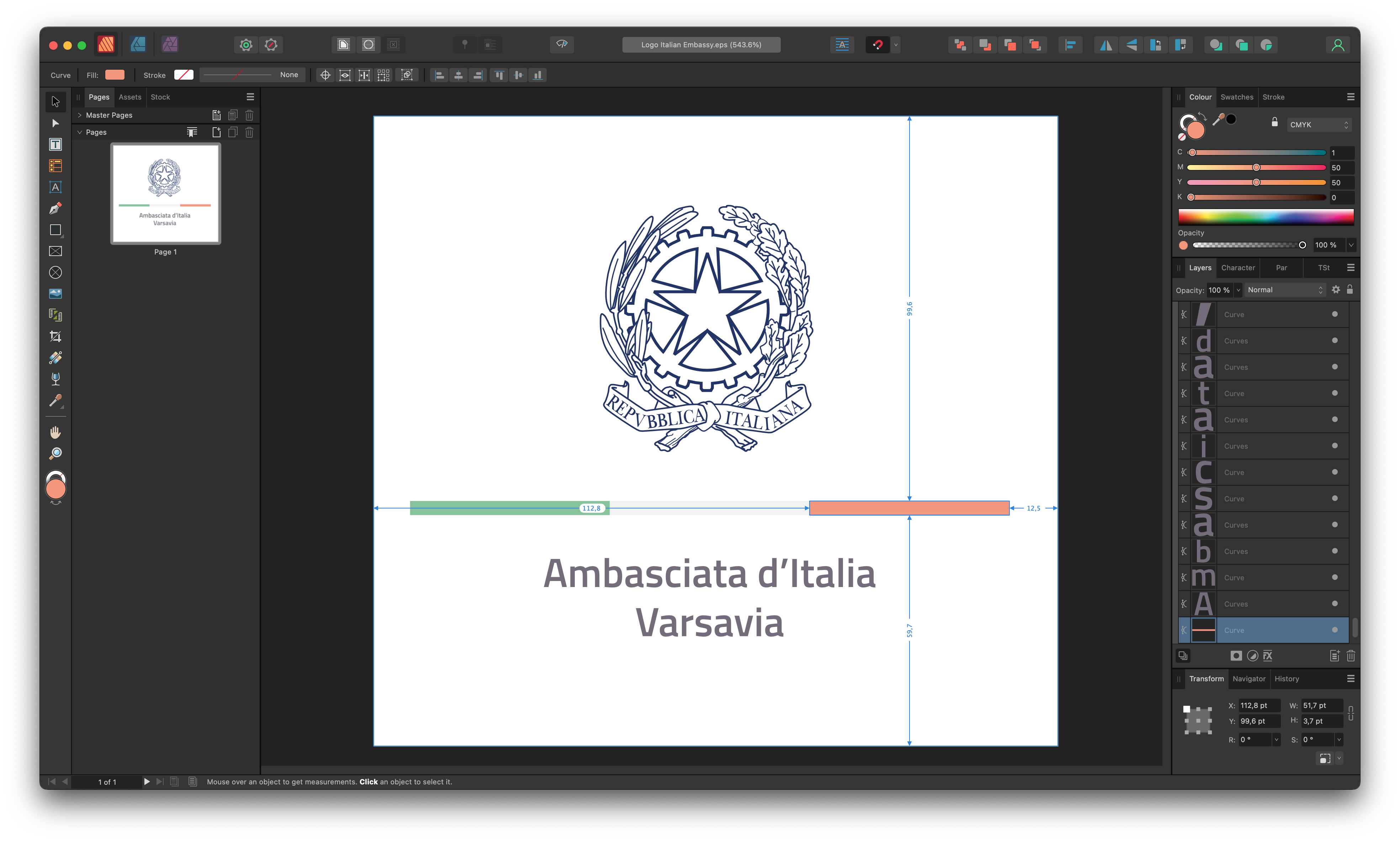Expand the Master Pages section
The width and height of the screenshot is (1400, 842).
[79, 115]
